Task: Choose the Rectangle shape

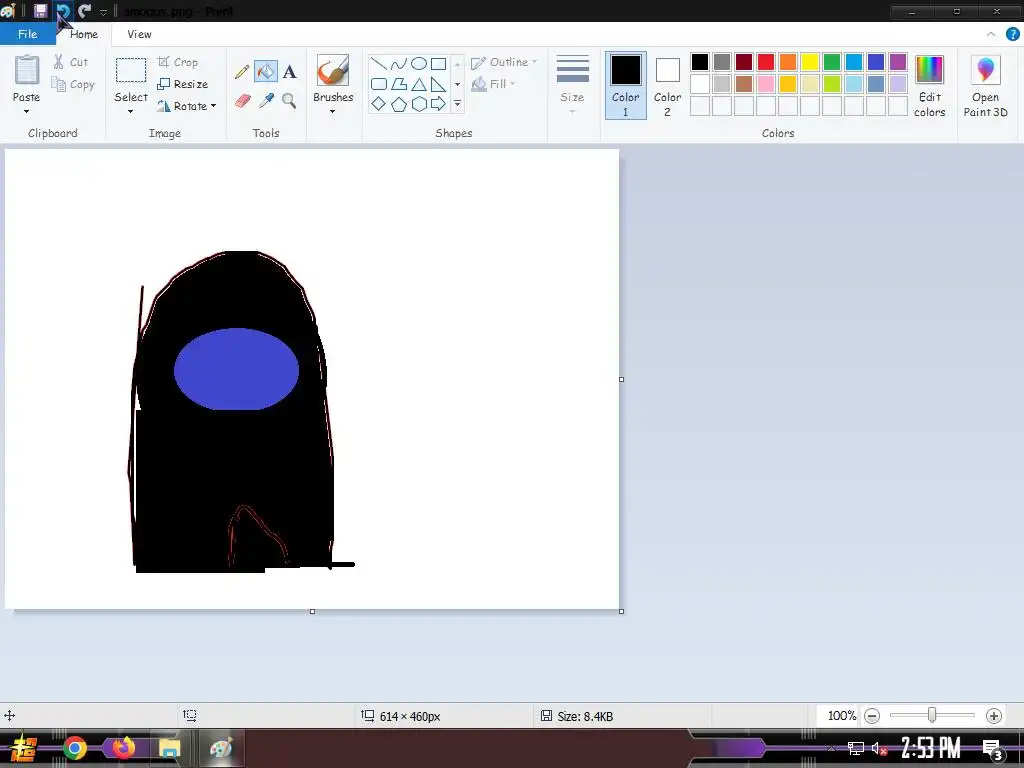Action: tap(438, 63)
